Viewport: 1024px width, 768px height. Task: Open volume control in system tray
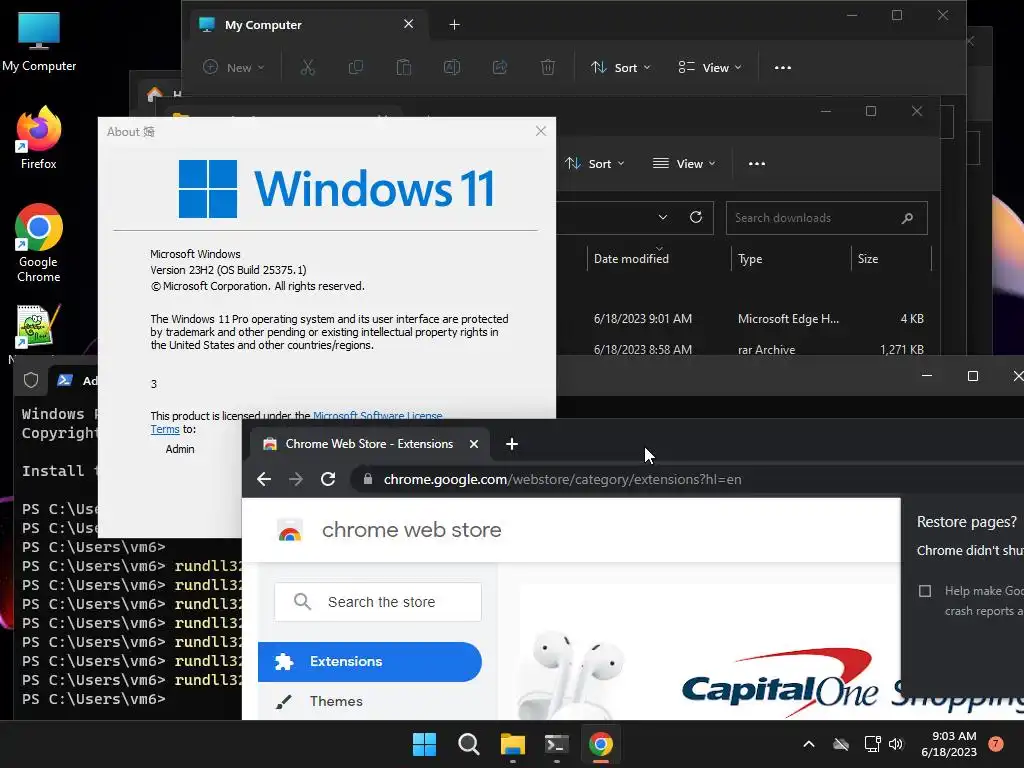[x=895, y=744]
